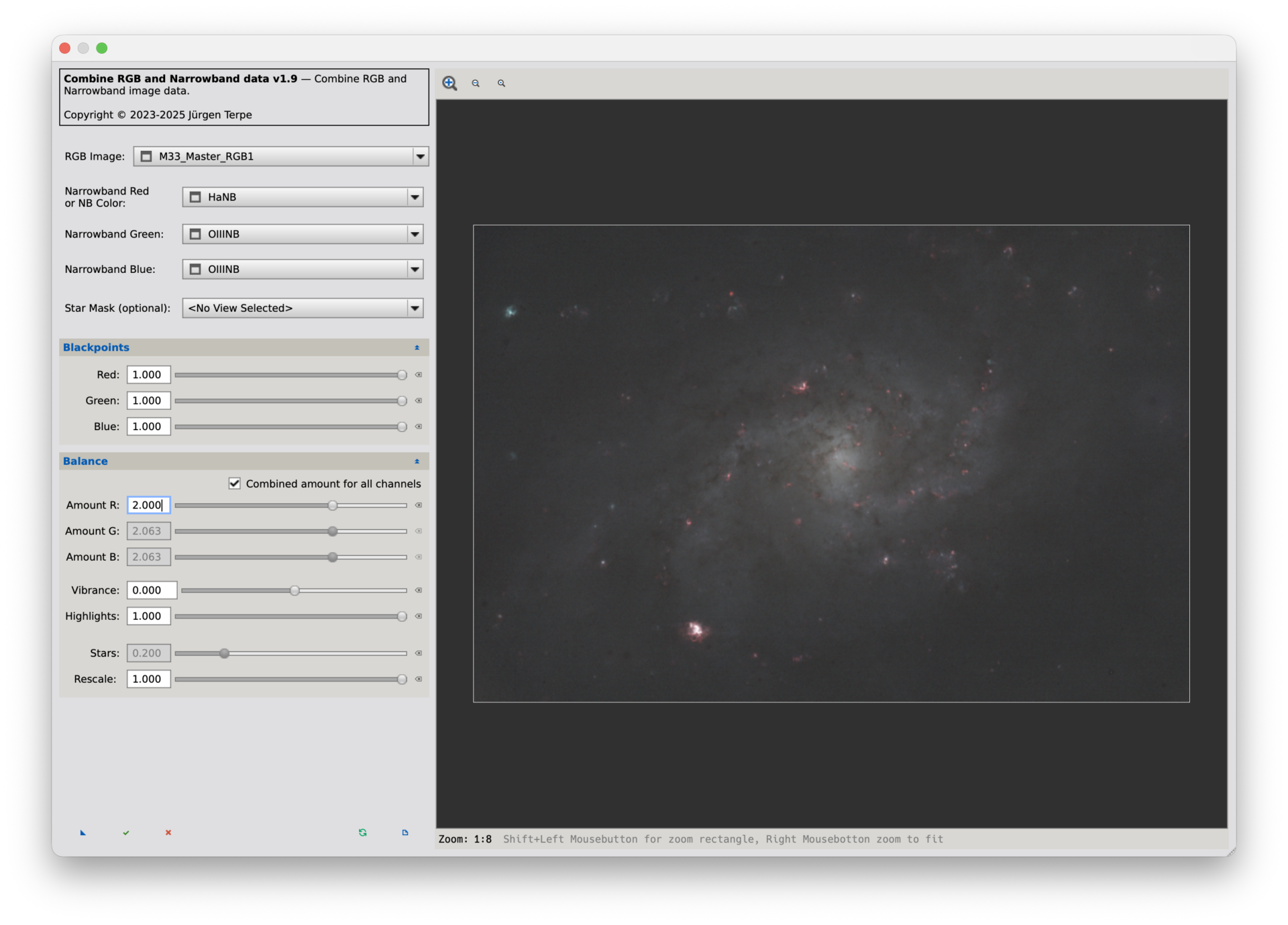Click the blue document icon at bottom
The image size is (1288, 925).
(405, 832)
